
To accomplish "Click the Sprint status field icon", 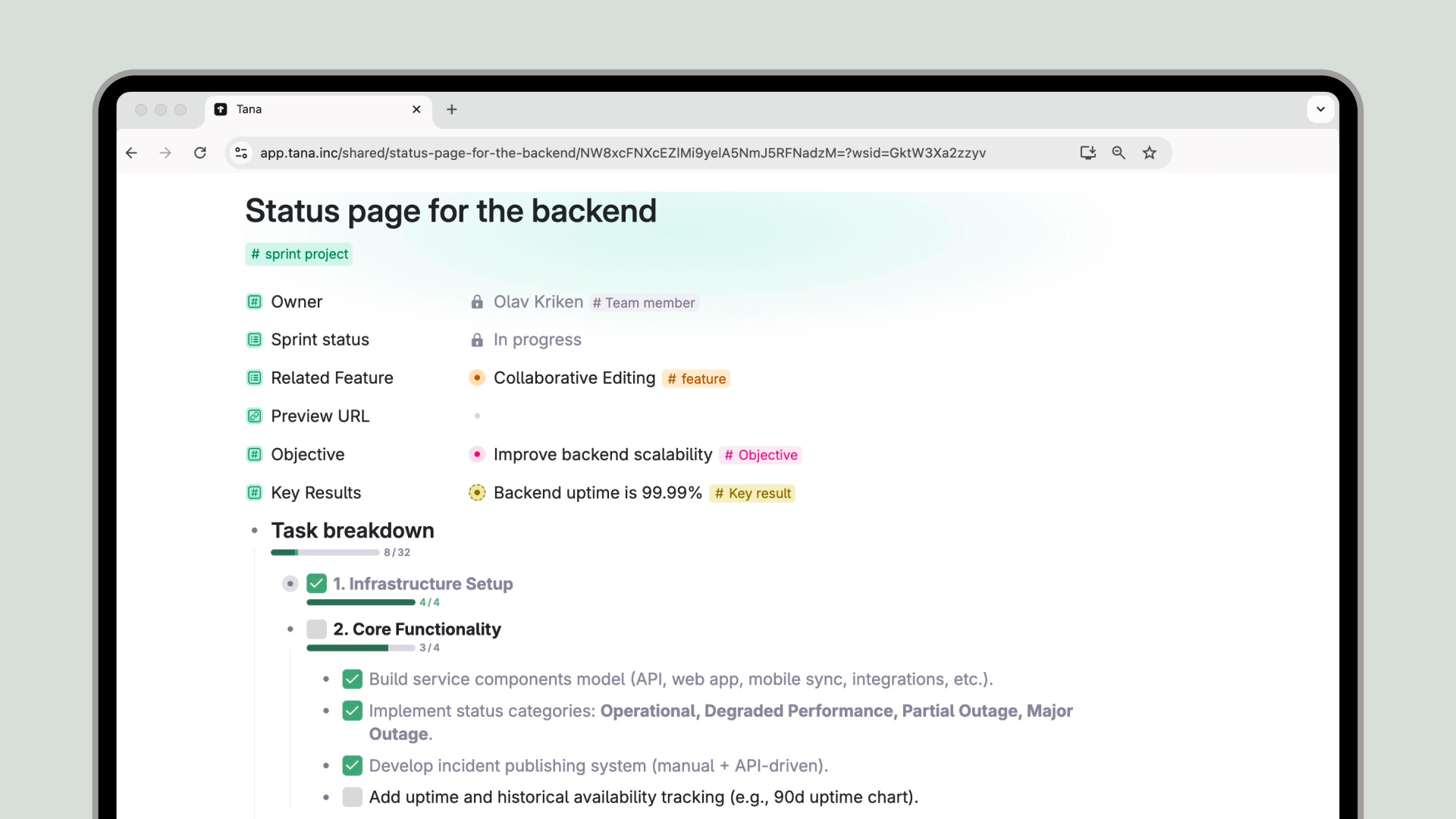I will pyautogui.click(x=255, y=340).
